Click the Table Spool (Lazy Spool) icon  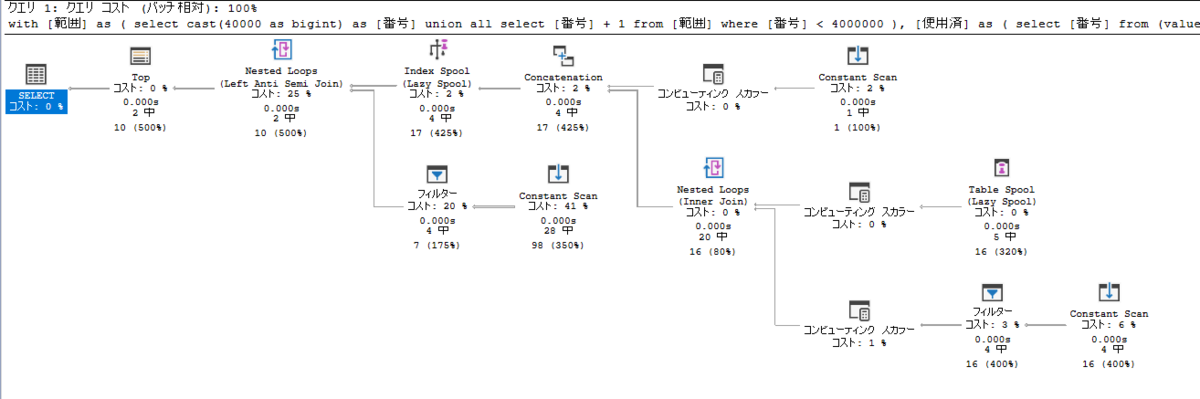pyautogui.click(x=1001, y=168)
